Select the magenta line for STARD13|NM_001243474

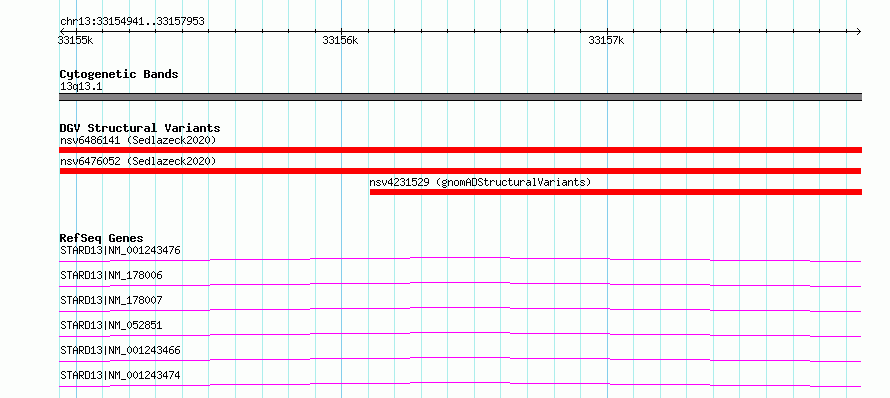(x=460, y=384)
